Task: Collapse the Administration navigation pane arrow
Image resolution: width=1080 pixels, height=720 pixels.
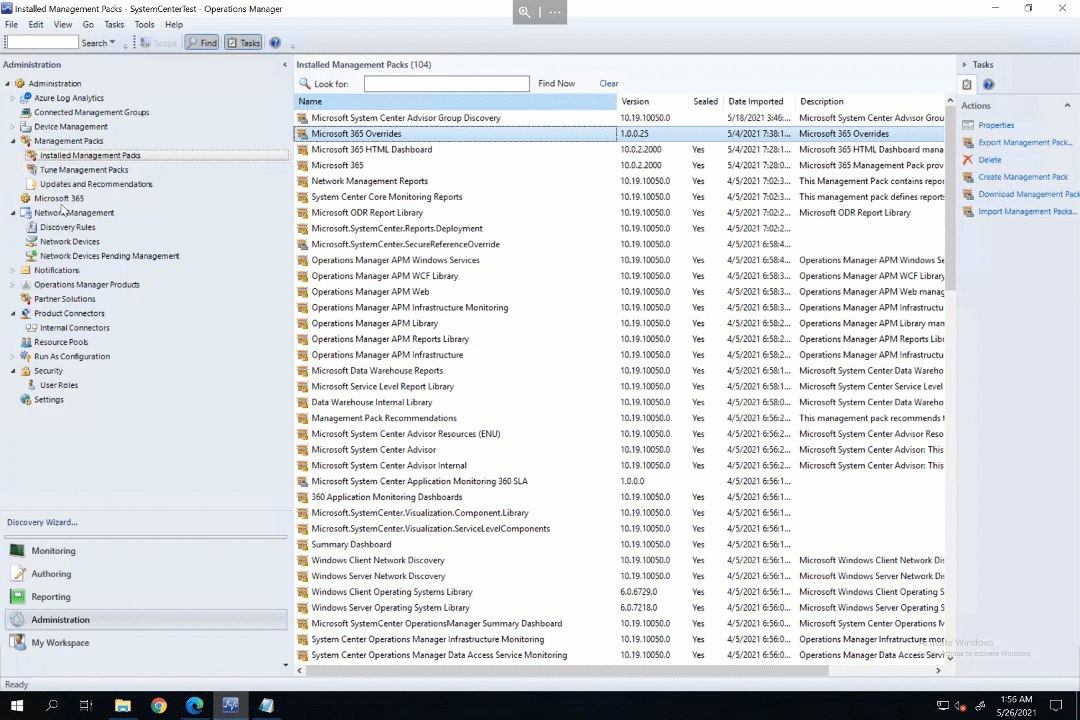Action: click(x=284, y=65)
